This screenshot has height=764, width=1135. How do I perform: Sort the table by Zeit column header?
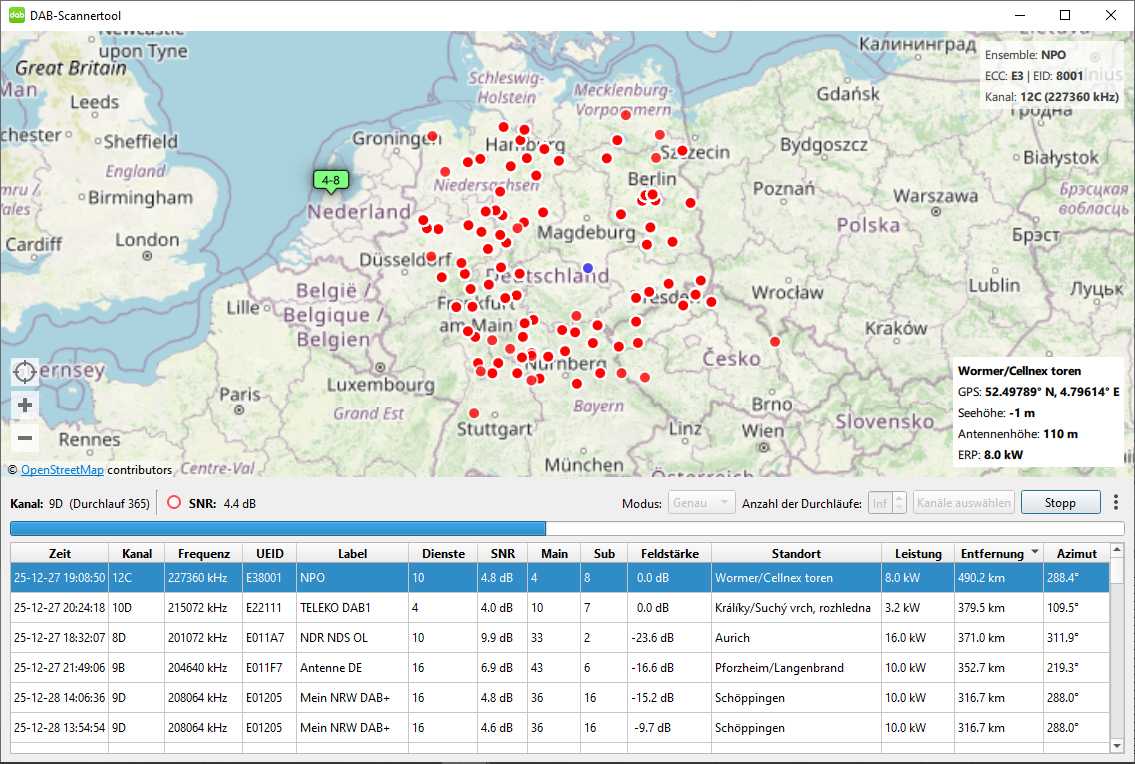coord(59,553)
